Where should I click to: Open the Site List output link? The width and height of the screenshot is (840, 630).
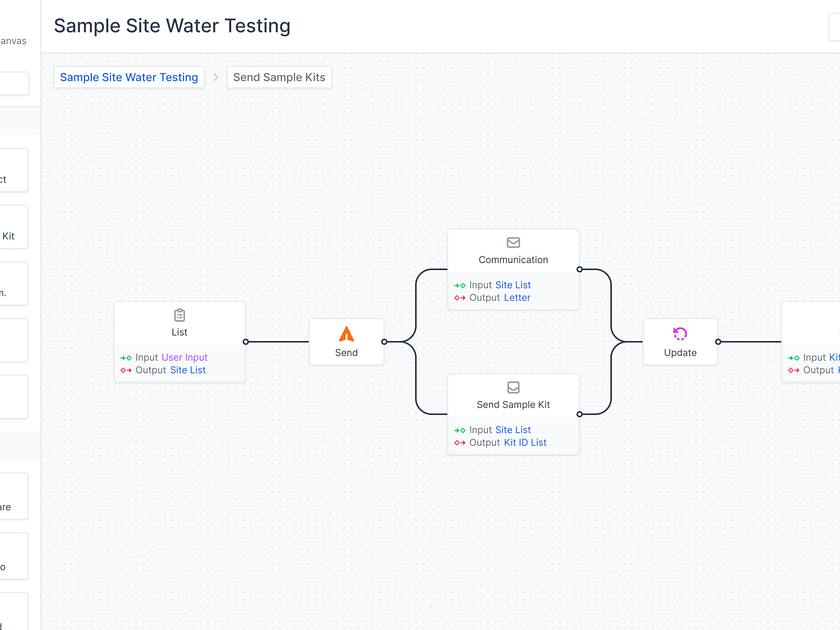187,369
